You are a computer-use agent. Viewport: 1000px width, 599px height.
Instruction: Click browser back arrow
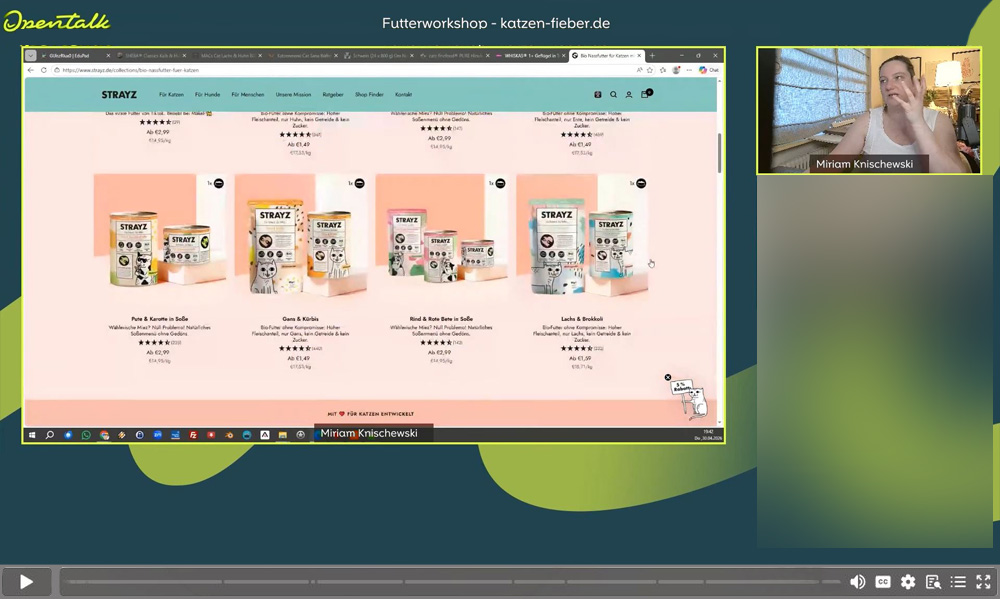point(31,70)
